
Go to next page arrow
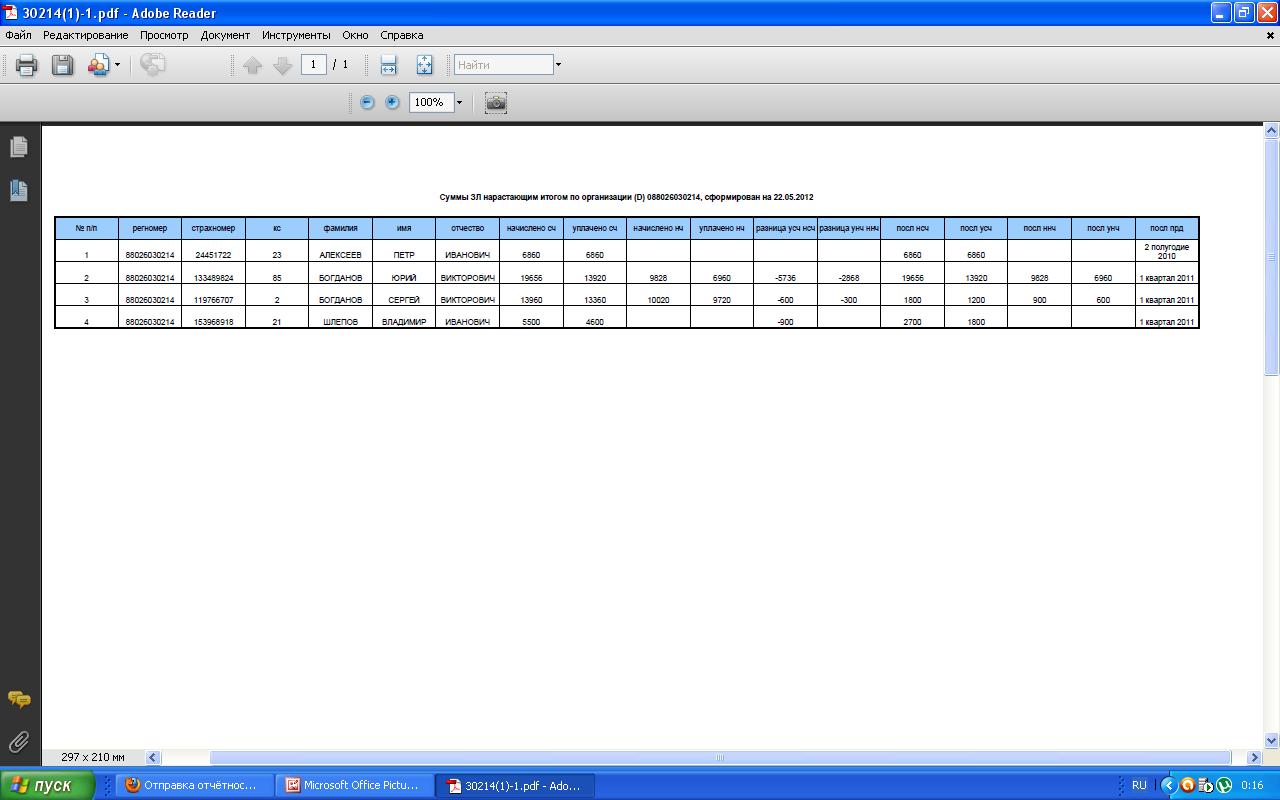283,65
